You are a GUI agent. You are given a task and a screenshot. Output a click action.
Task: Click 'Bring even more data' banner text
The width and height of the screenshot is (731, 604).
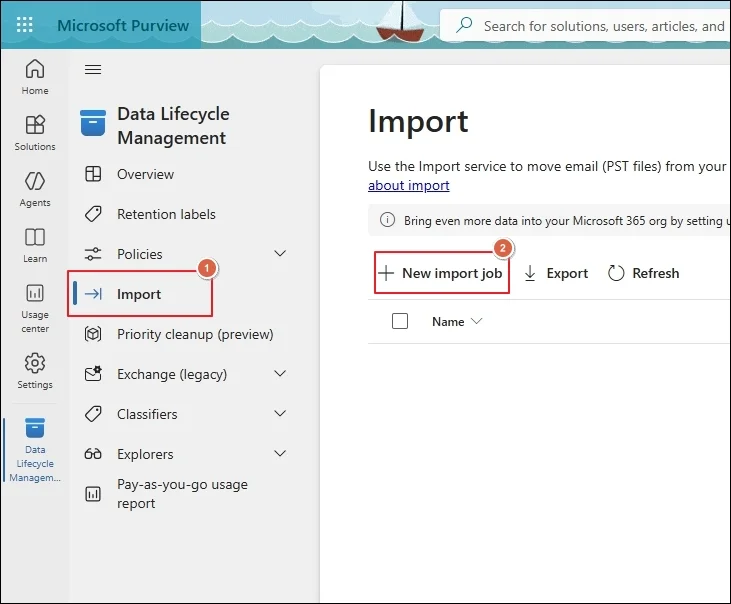566,220
